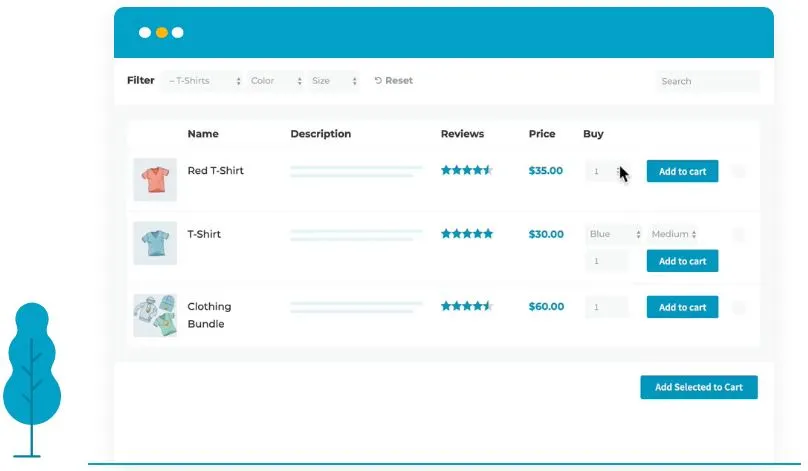Screen dimensions: 808x471
Task: Open the blue T-Shirt product image
Action: point(155,243)
